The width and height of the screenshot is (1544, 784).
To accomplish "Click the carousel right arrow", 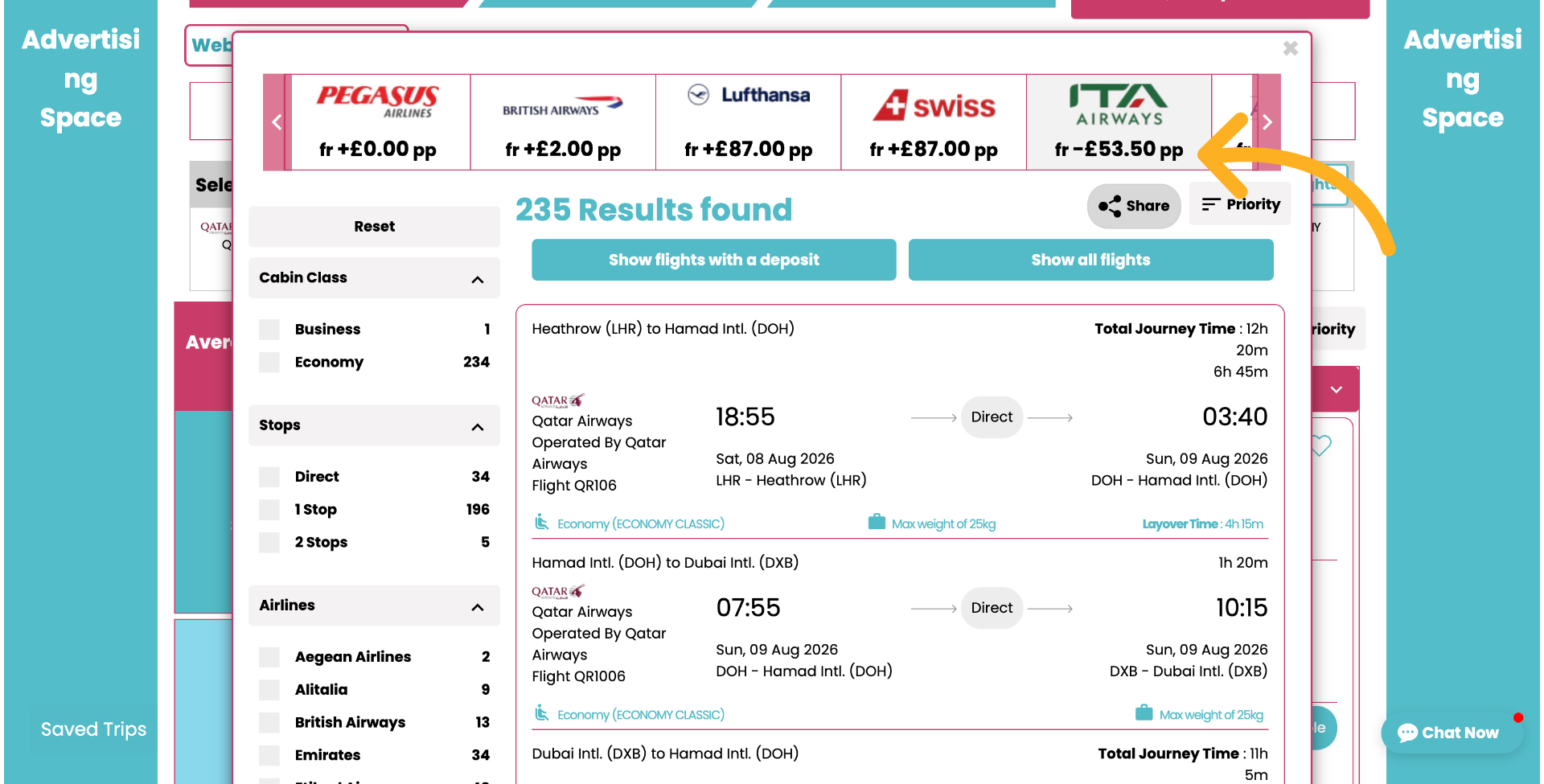I will [x=1267, y=122].
